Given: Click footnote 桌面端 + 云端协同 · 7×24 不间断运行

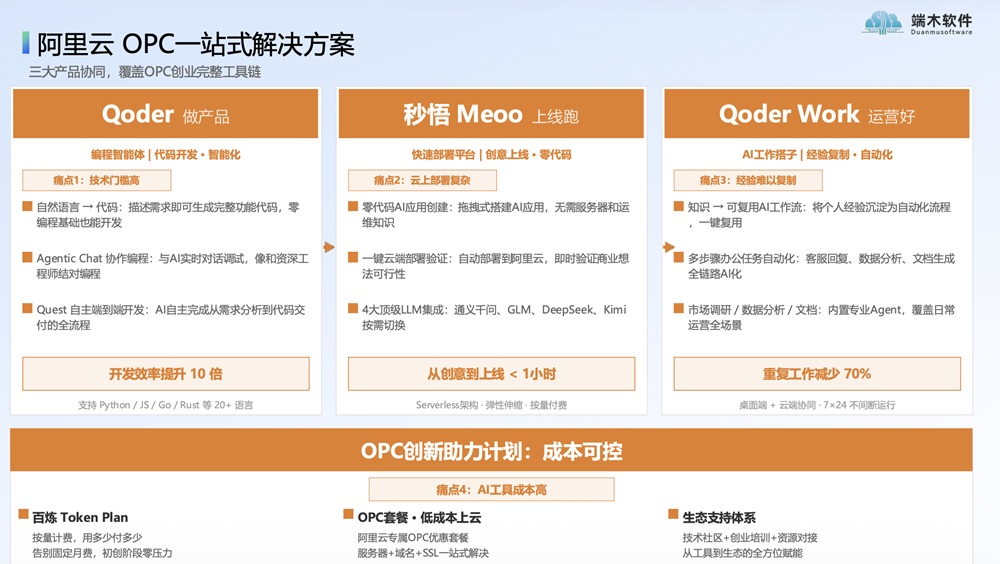Looking at the screenshot, I should click(817, 405).
